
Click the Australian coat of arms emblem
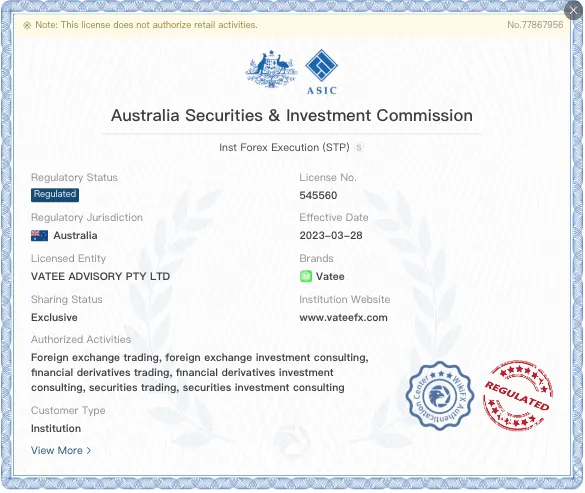click(x=271, y=69)
